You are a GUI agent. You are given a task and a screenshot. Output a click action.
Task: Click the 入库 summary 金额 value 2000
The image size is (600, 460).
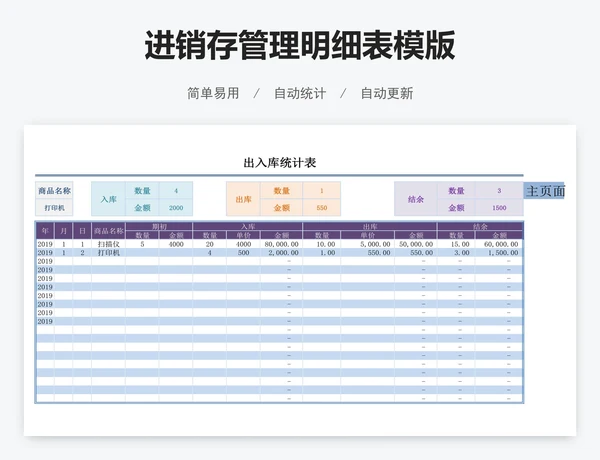coord(176,208)
